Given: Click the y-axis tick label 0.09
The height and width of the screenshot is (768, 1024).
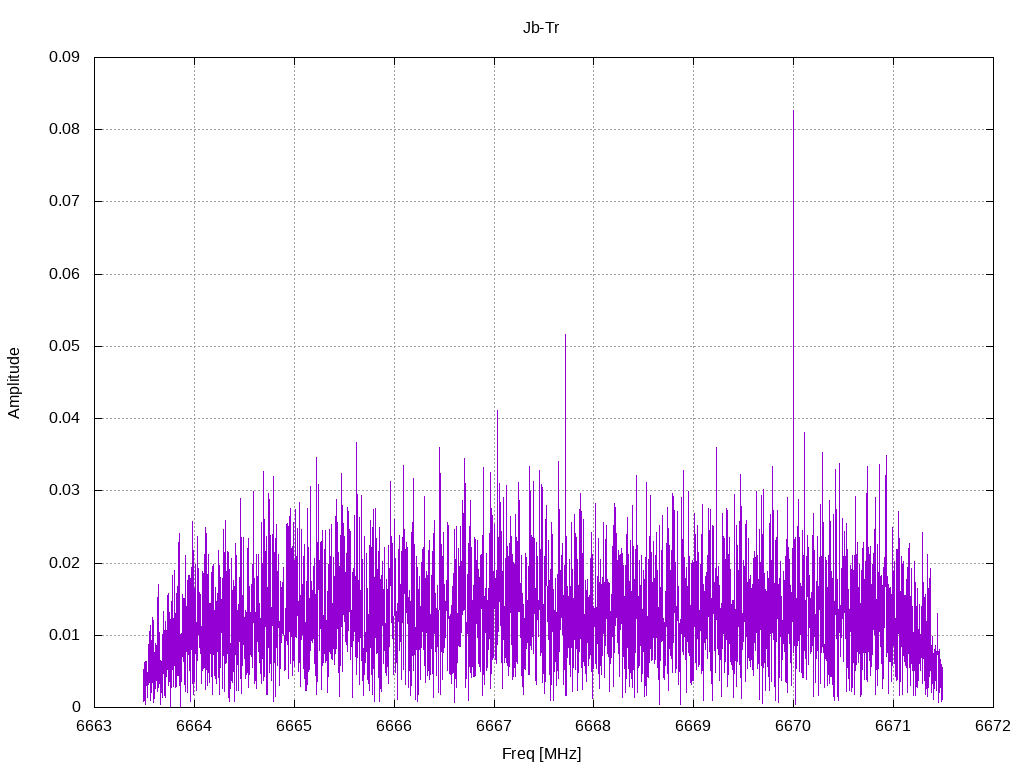Looking at the screenshot, I should [x=65, y=57].
